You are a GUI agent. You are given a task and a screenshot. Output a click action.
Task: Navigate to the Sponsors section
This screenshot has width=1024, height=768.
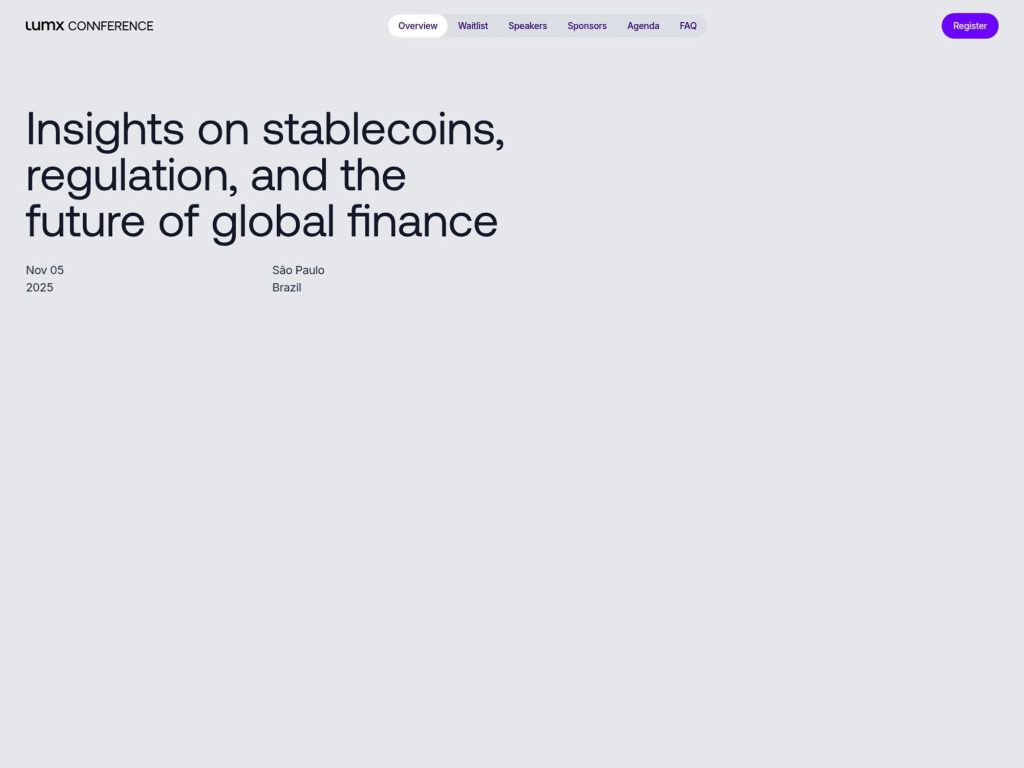click(x=586, y=26)
